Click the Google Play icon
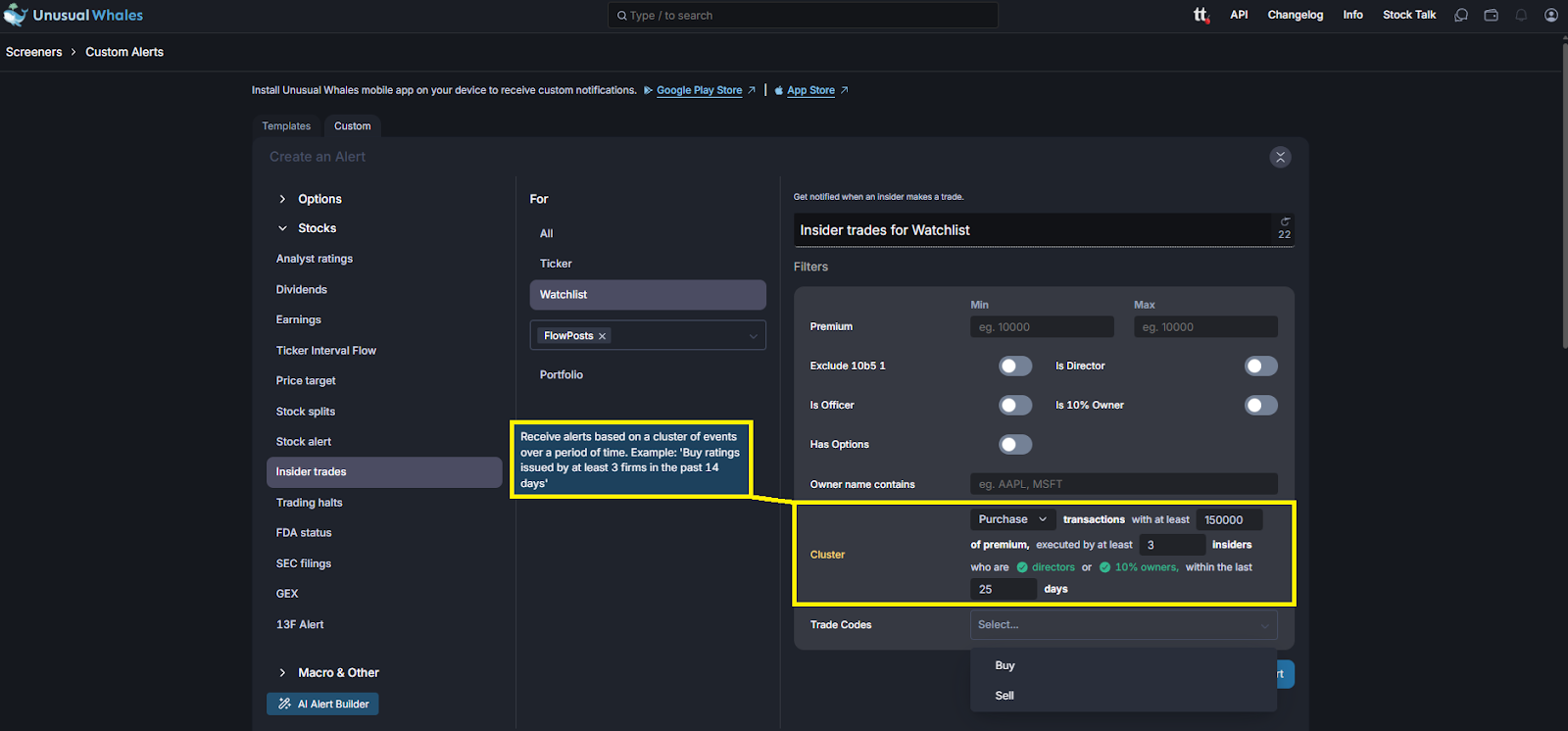The height and width of the screenshot is (731, 1568). (x=648, y=90)
